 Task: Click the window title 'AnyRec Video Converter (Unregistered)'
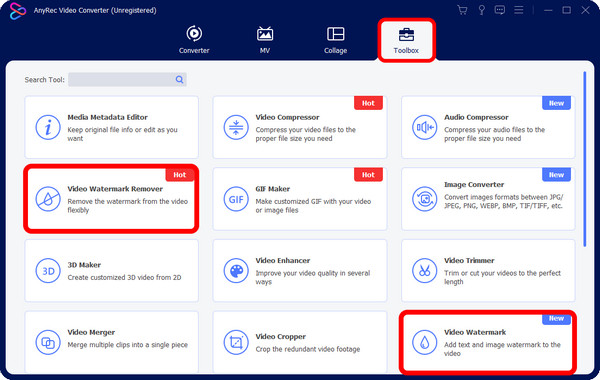click(95, 10)
